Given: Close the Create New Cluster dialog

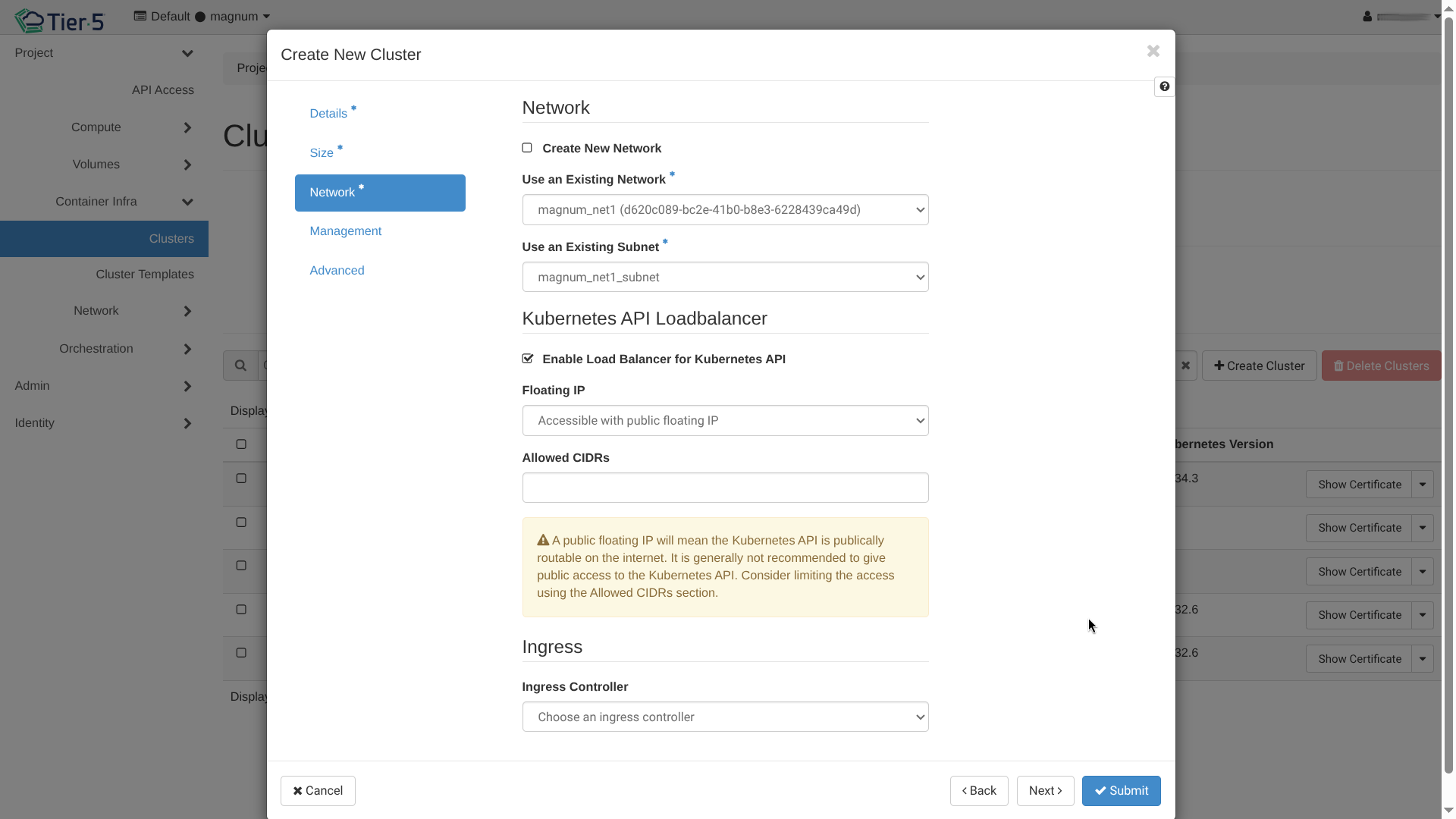Looking at the screenshot, I should coord(1153,52).
